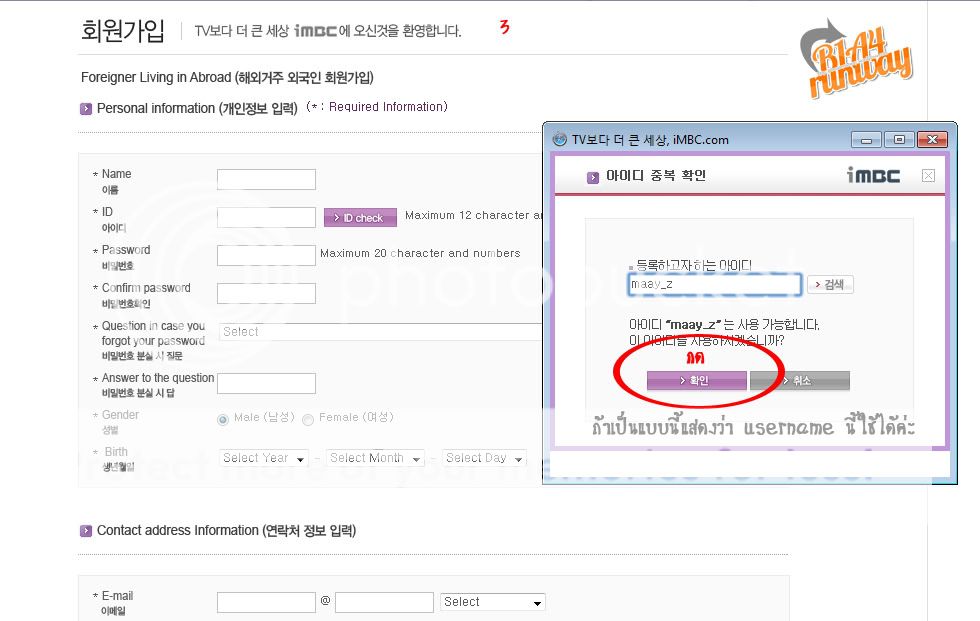Cancel using the grey 취소 button
This screenshot has width=980, height=621.
tap(800, 381)
